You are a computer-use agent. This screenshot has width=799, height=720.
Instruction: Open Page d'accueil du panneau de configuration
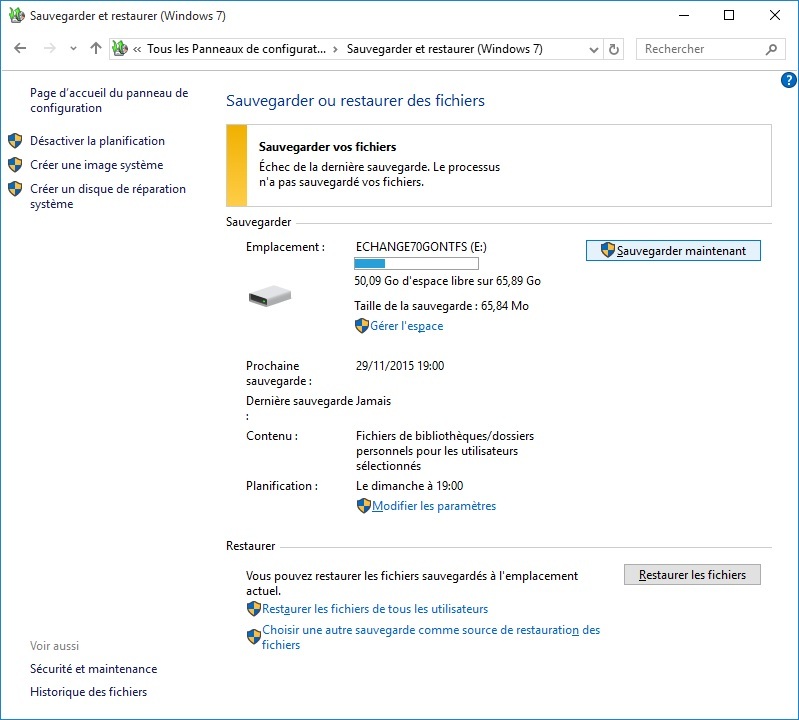point(109,100)
